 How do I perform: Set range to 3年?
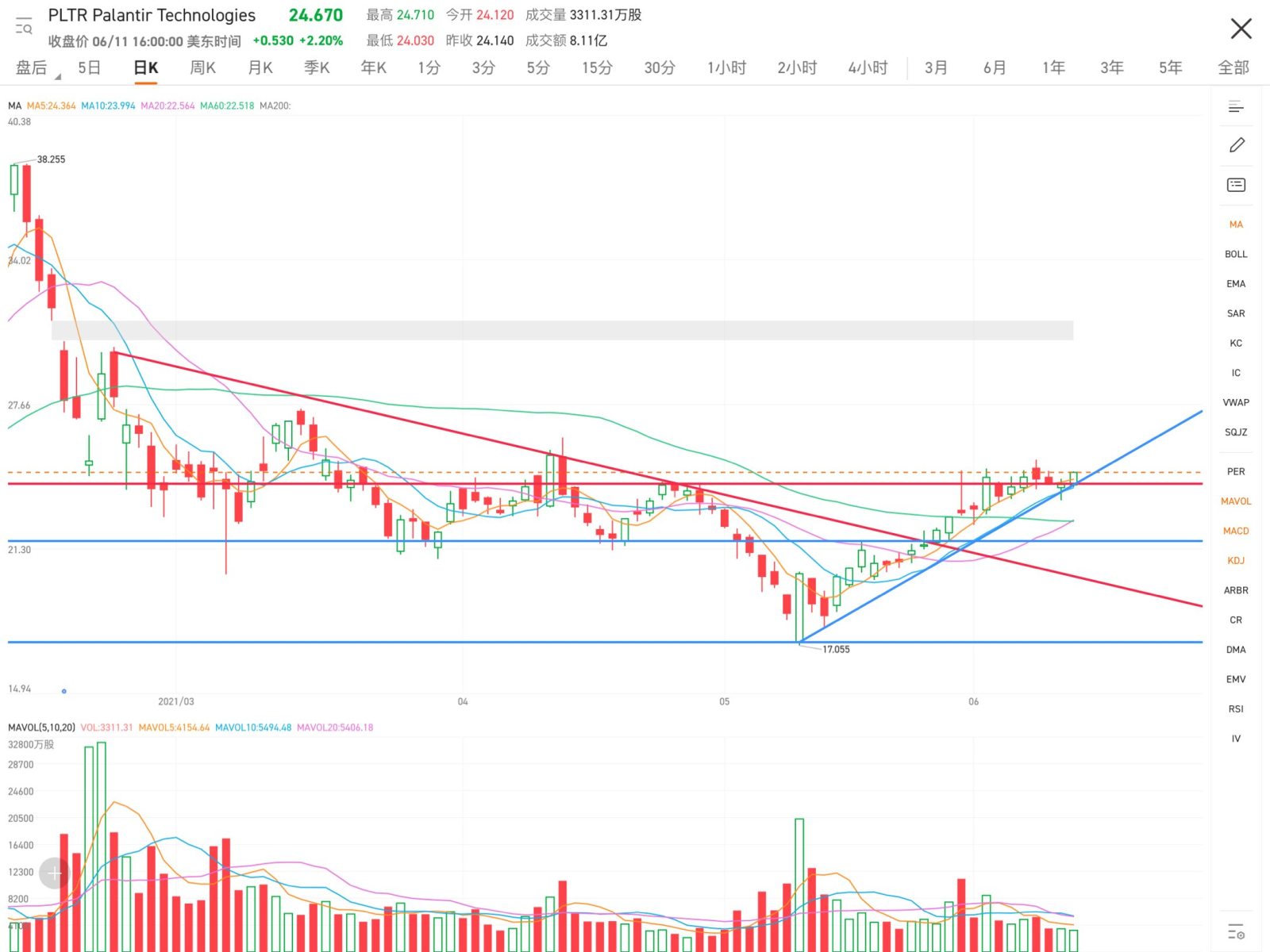coord(1112,68)
